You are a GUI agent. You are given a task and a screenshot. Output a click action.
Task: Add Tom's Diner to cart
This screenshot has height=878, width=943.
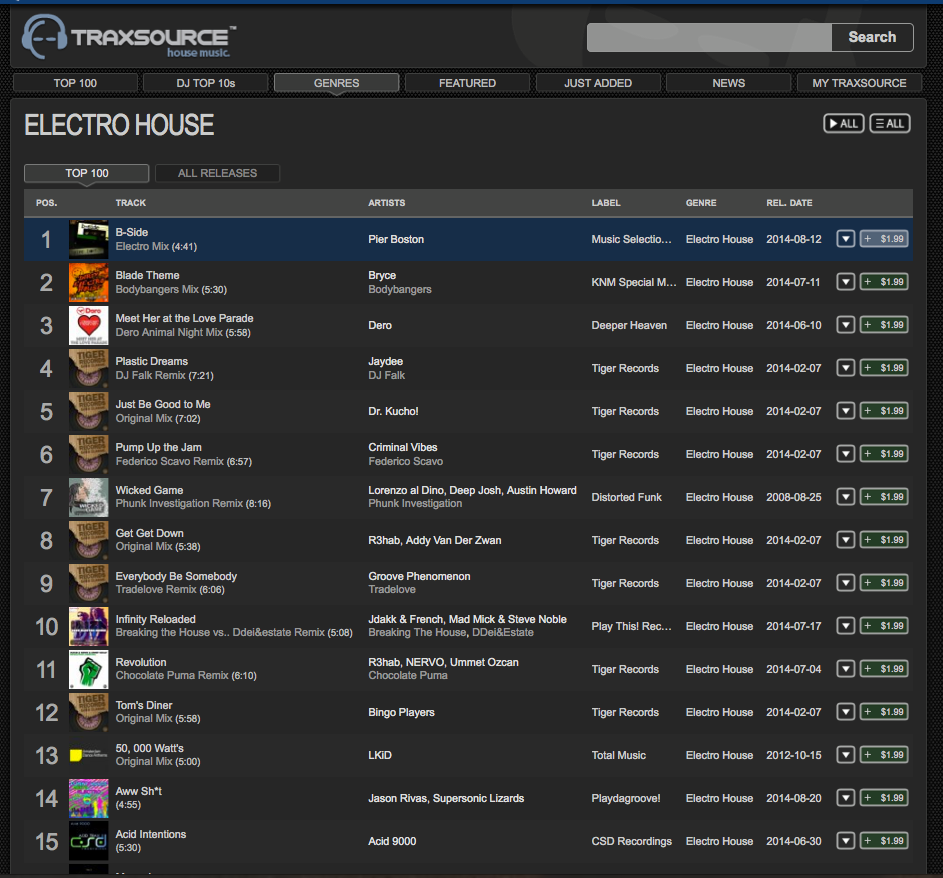tap(883, 711)
